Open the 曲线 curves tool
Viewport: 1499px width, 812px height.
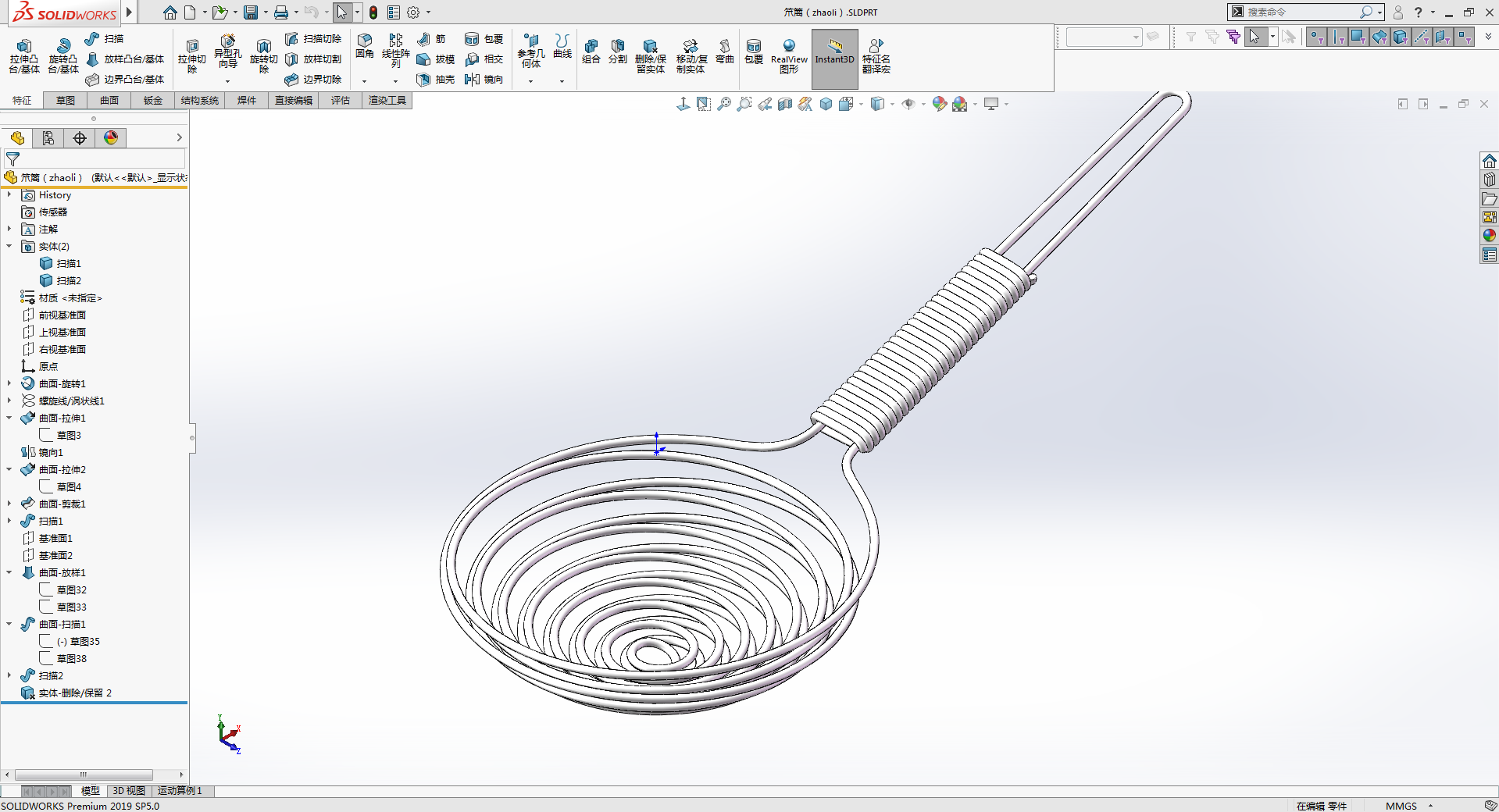562,46
